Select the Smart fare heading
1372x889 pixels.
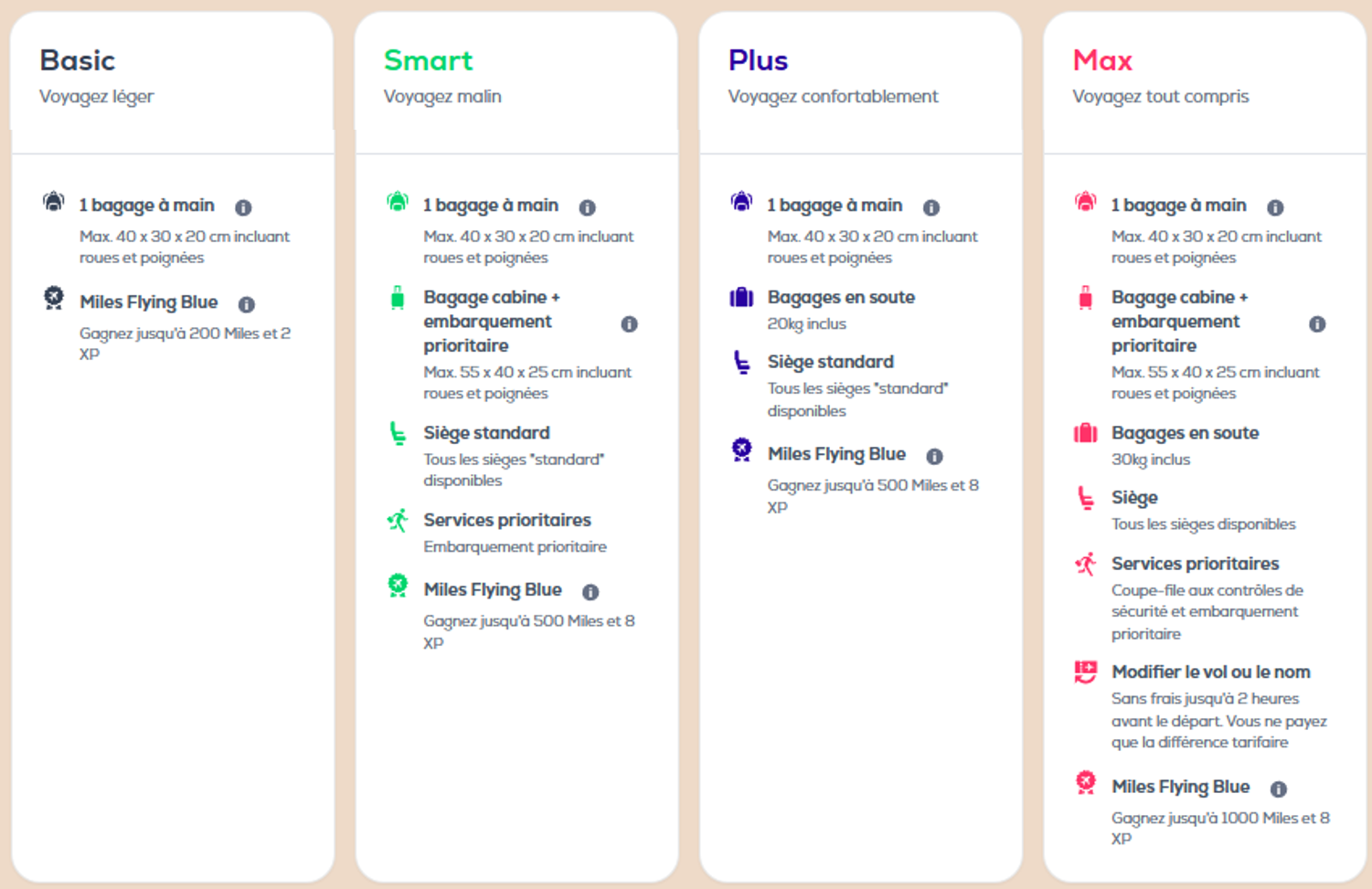click(x=428, y=60)
